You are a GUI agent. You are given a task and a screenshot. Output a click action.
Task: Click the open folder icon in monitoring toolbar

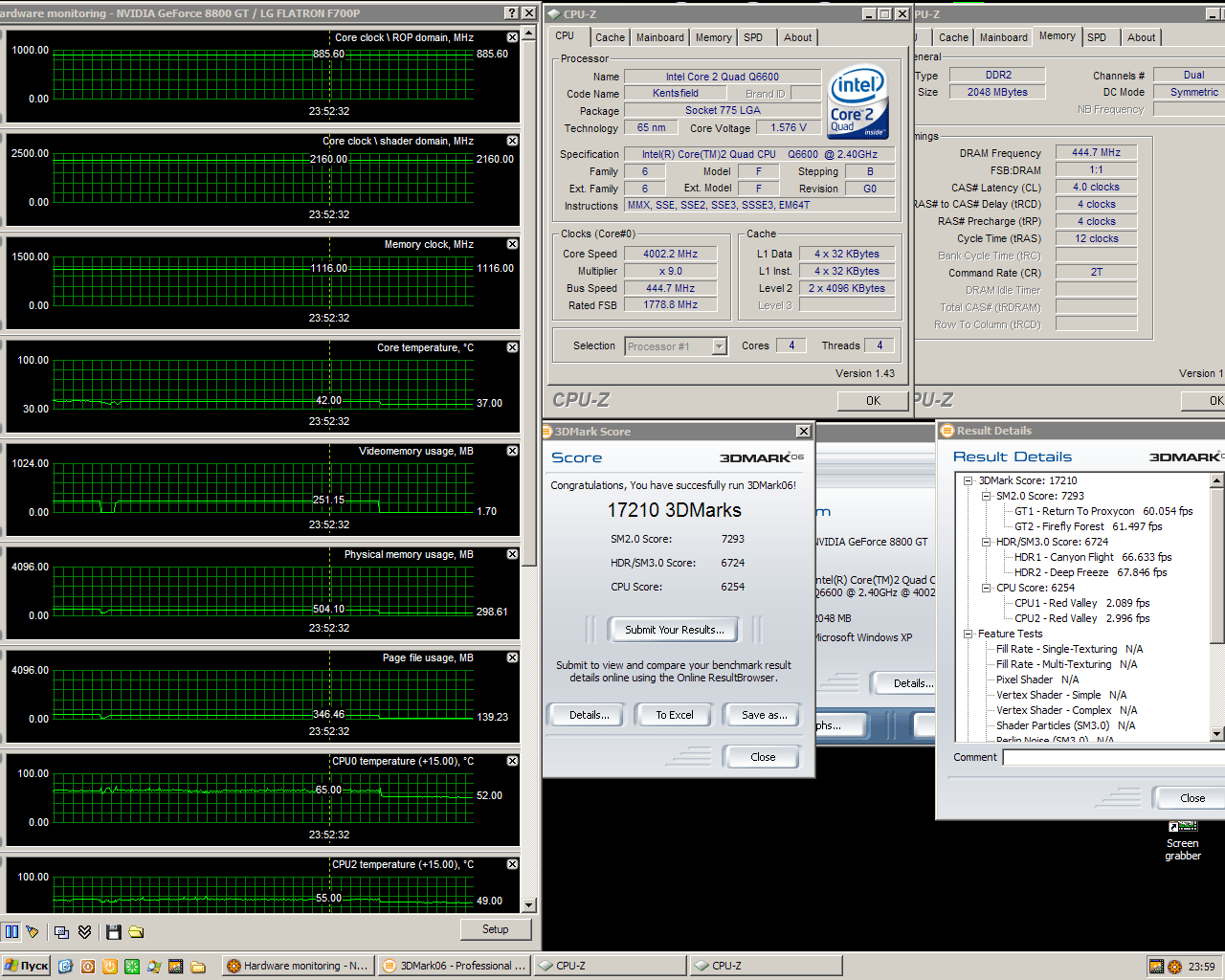[136, 931]
